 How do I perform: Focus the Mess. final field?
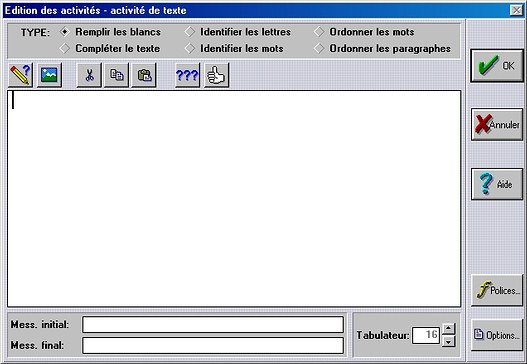pos(213,346)
